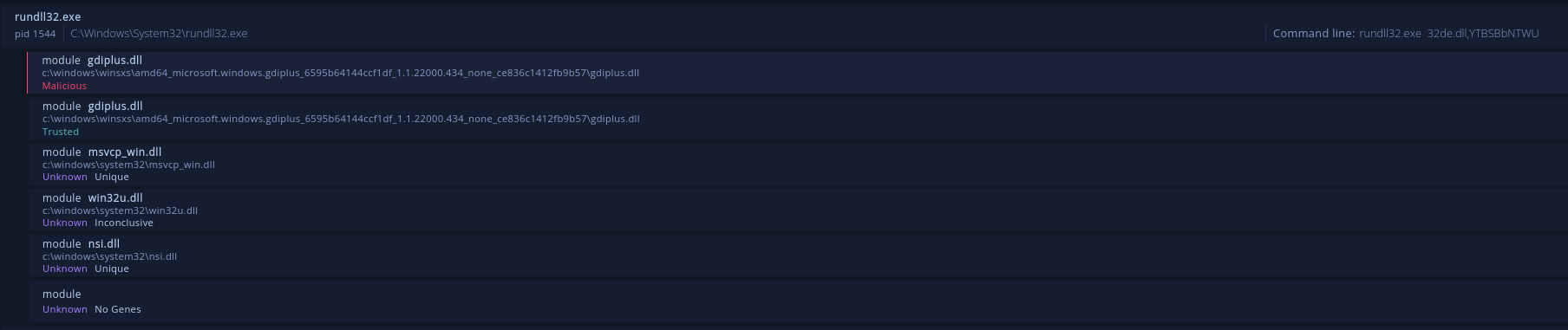Click the No Genes tag on unnamed module
1568x330 pixels.
click(x=118, y=309)
